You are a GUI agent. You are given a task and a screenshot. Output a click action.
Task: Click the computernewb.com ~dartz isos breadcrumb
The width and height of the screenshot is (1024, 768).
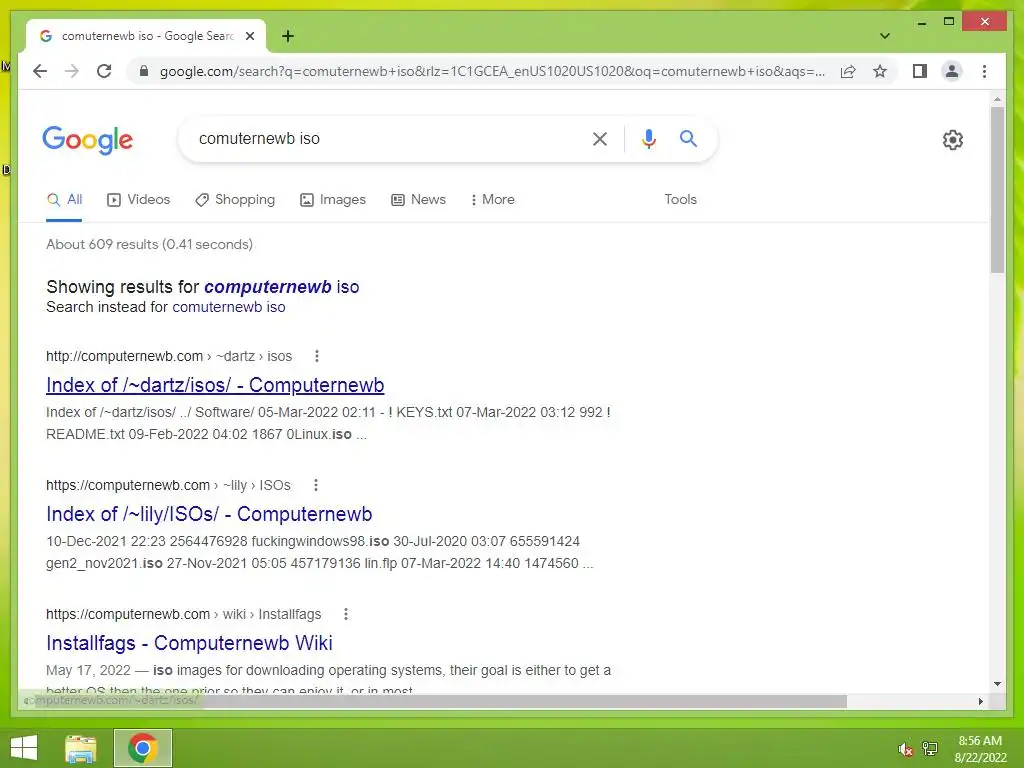[x=169, y=356]
